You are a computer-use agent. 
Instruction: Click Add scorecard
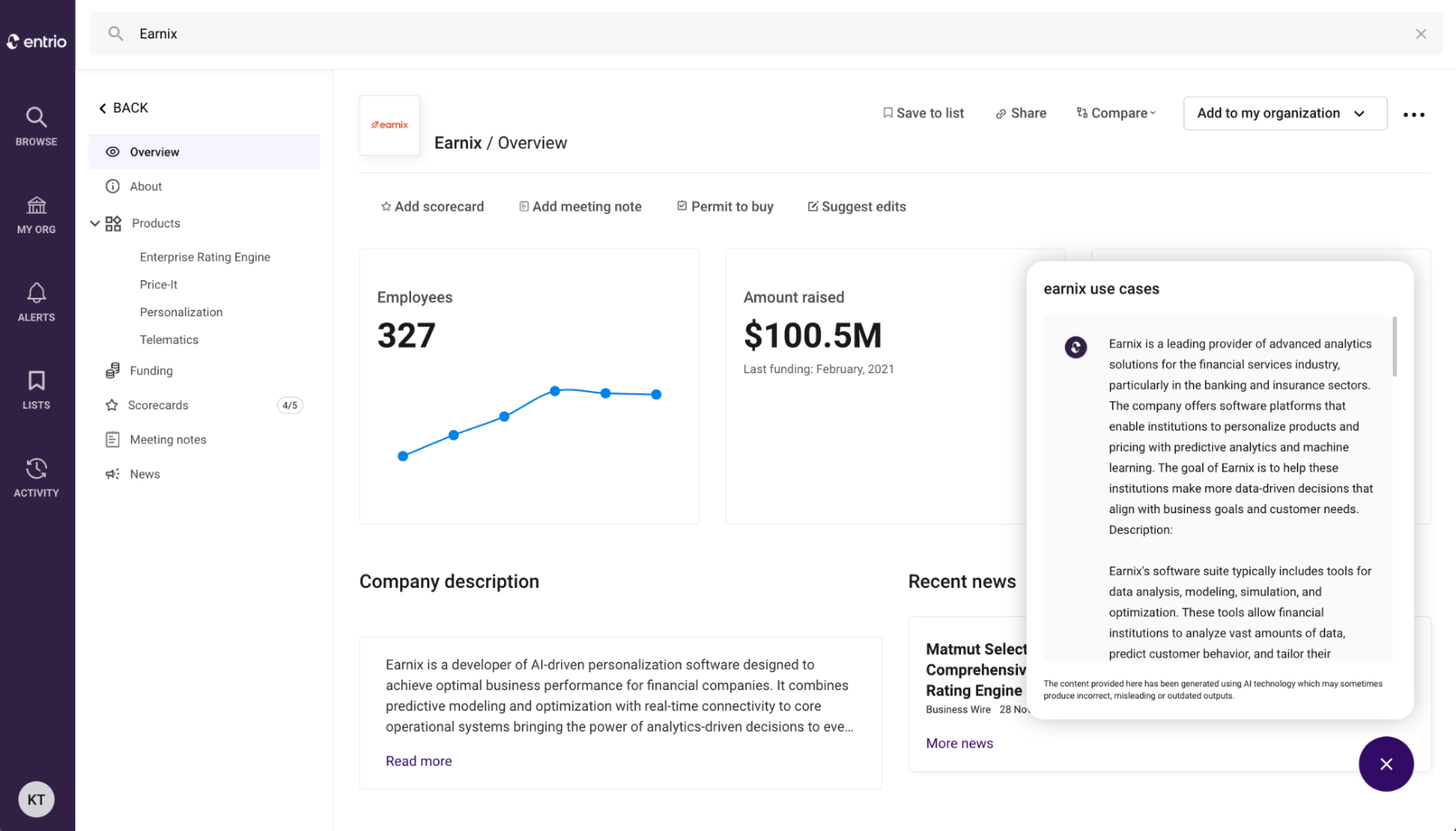[432, 206]
